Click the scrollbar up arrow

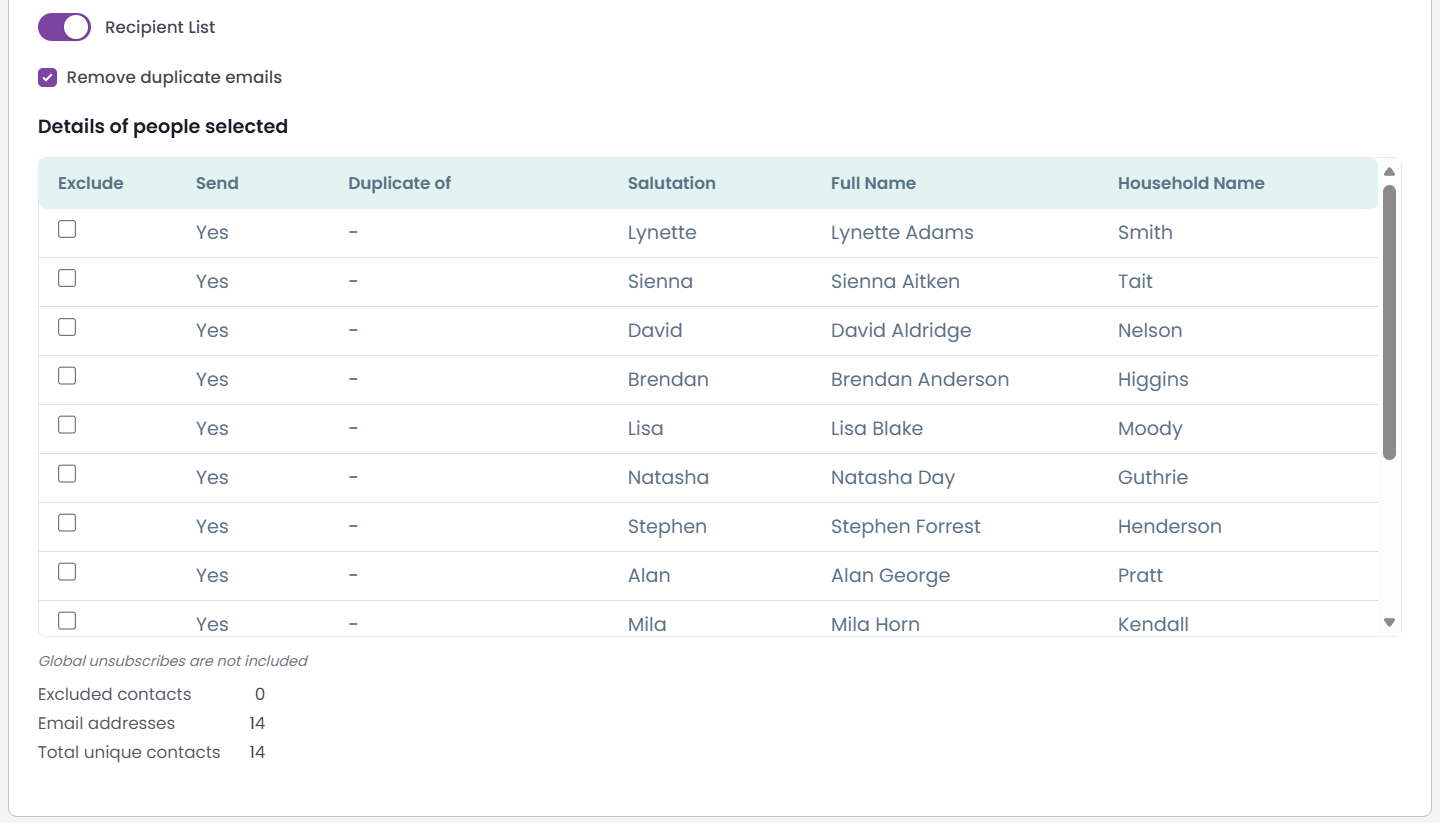[1389, 171]
